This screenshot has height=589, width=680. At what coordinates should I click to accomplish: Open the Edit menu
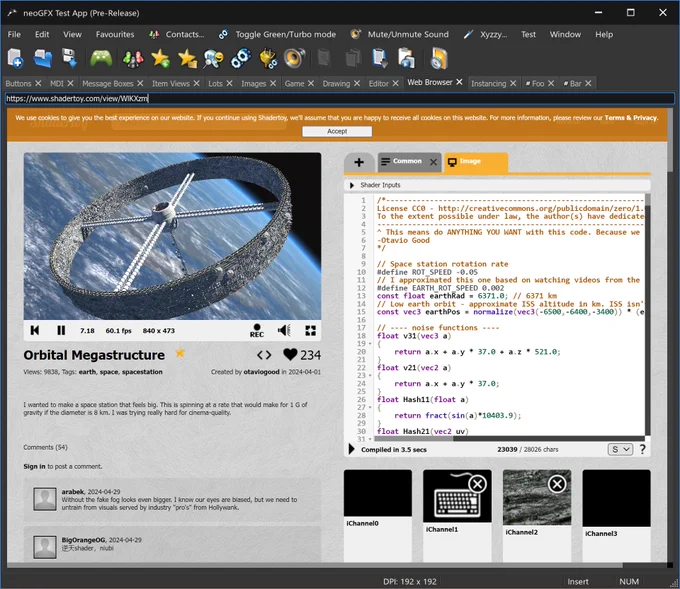click(42, 34)
